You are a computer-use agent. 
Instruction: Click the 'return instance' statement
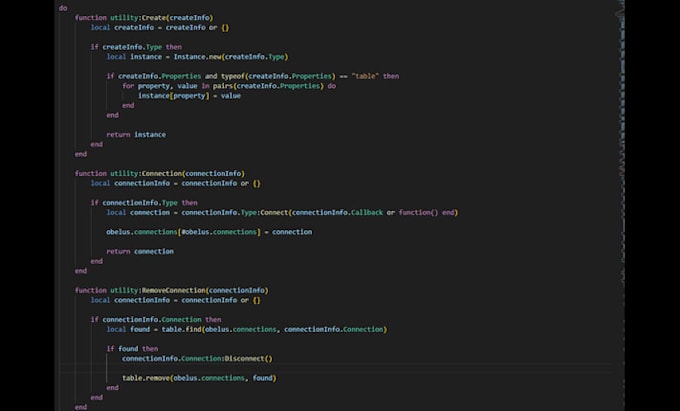coord(136,135)
